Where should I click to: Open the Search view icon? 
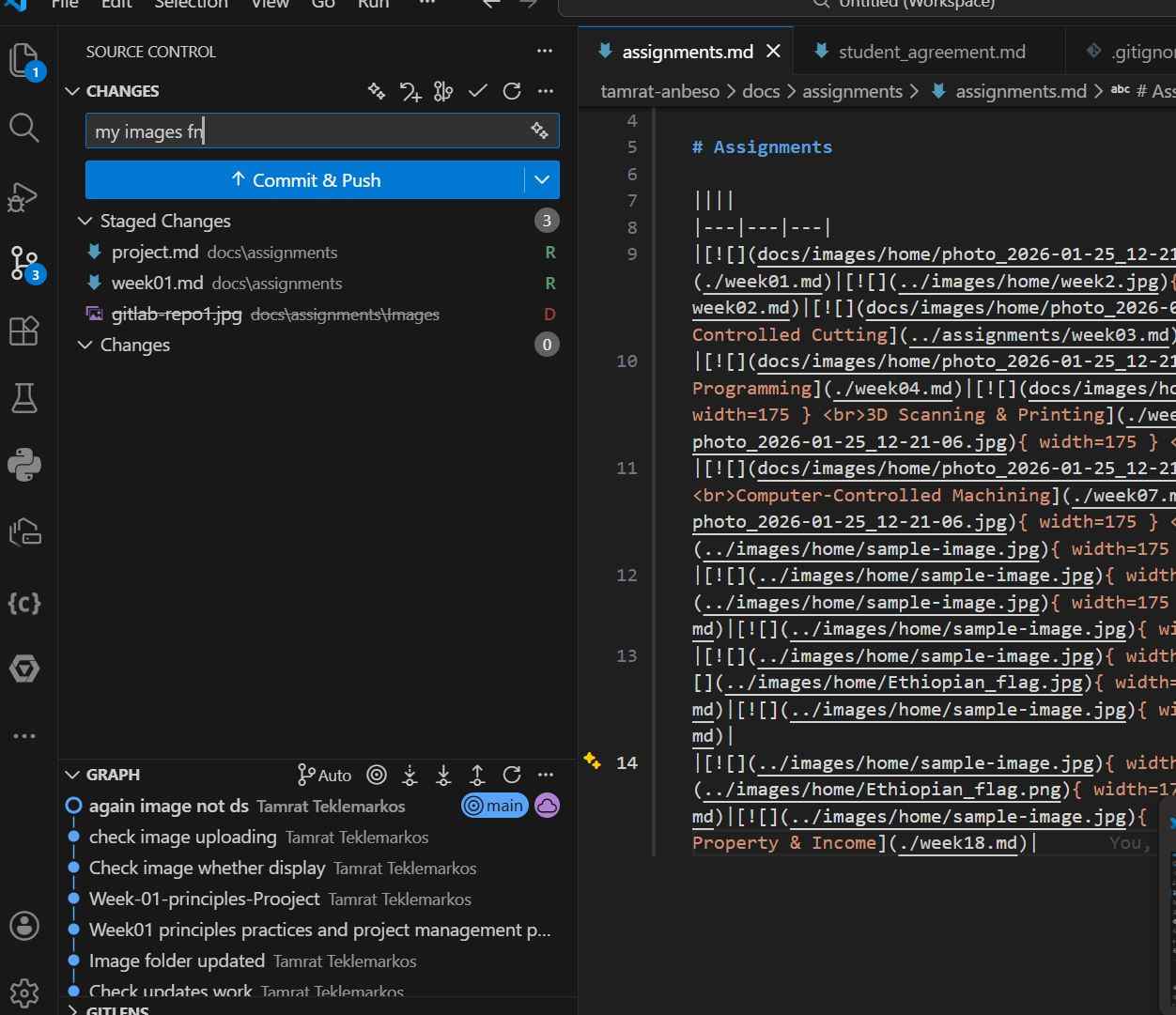tap(24, 127)
